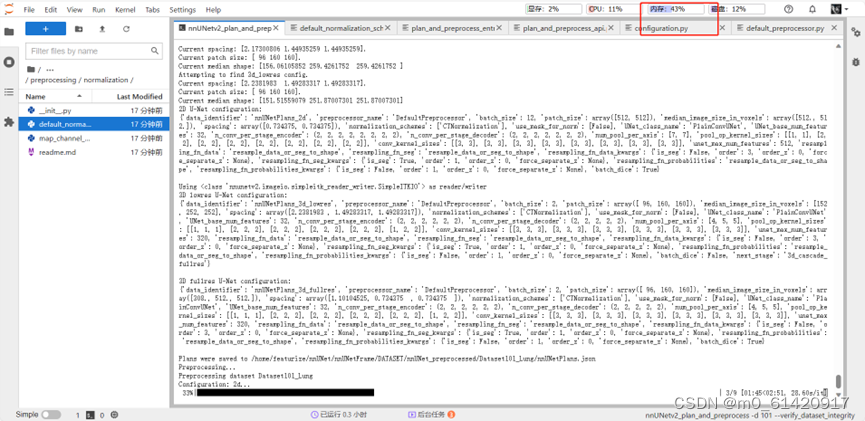865x421 pixels.
Task: Create a new folder in file browser
Action: click(79, 29)
